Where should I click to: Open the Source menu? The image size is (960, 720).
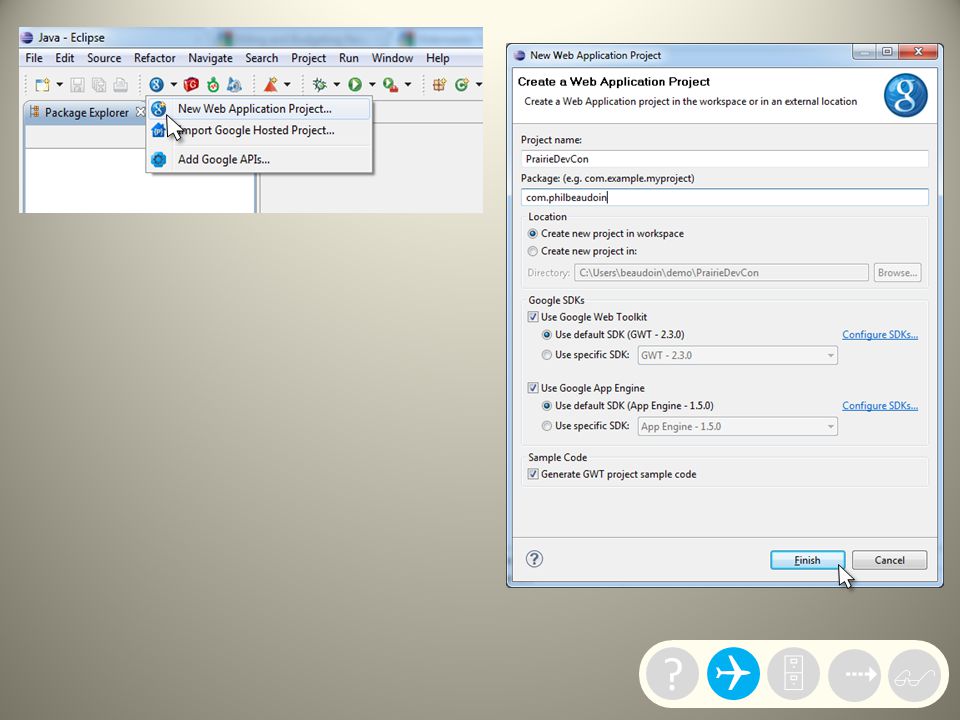[104, 58]
